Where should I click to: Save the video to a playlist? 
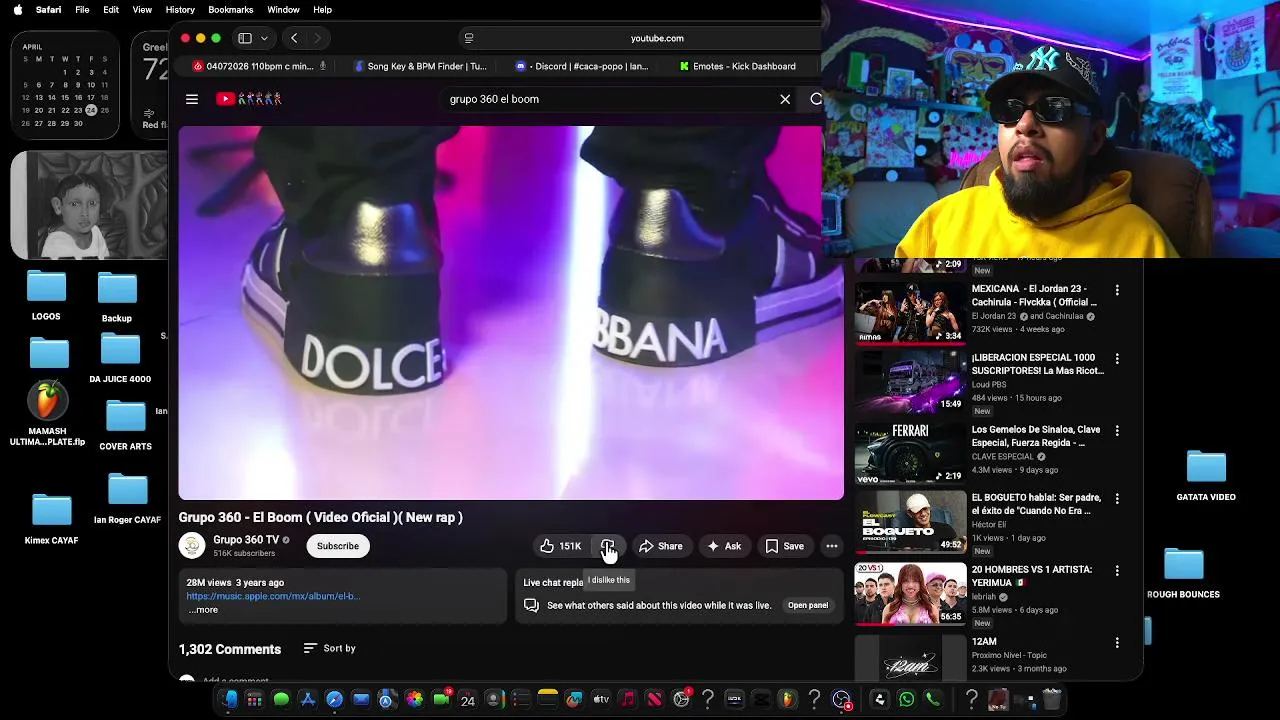click(785, 546)
